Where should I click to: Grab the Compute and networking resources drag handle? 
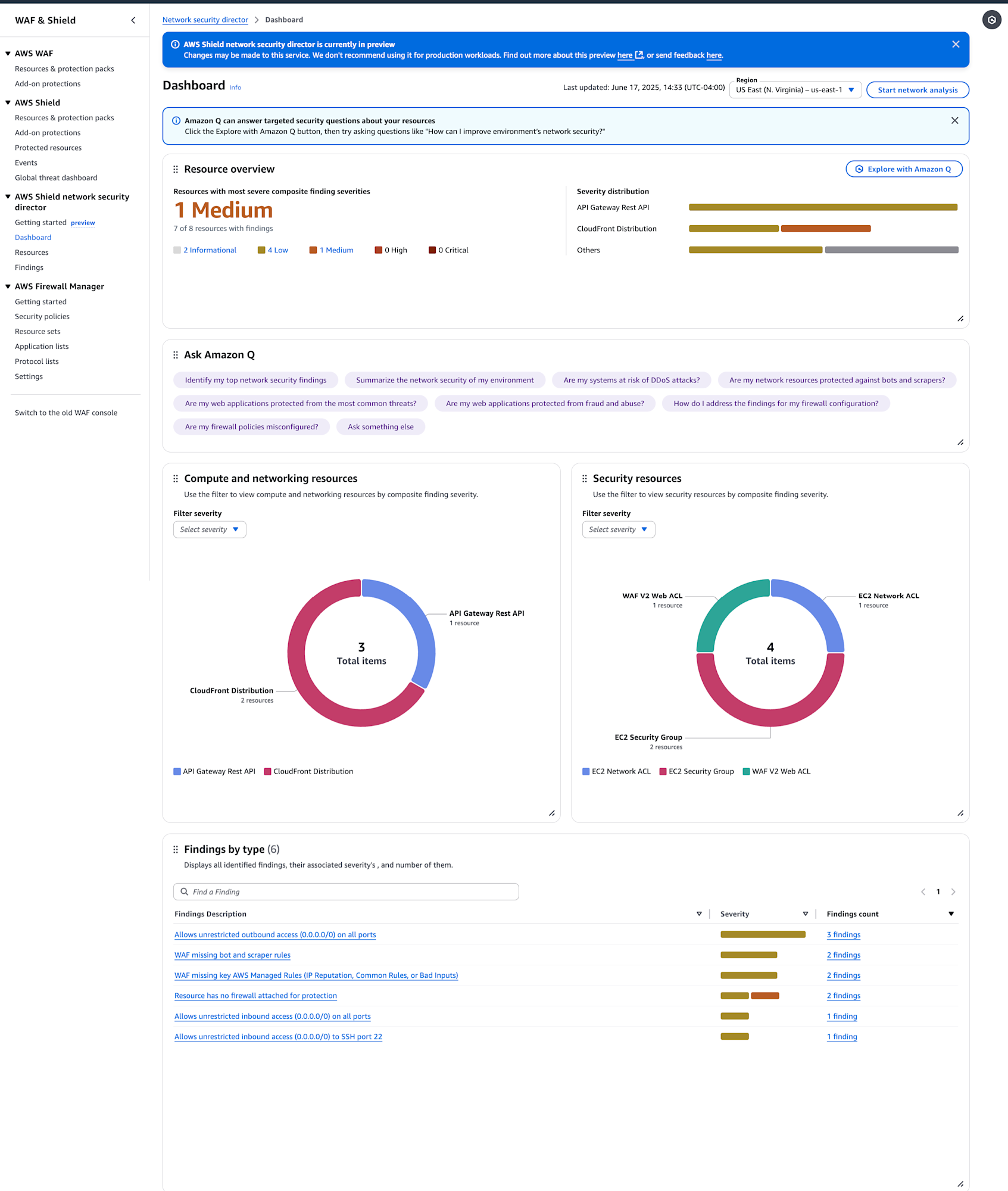[176, 479]
